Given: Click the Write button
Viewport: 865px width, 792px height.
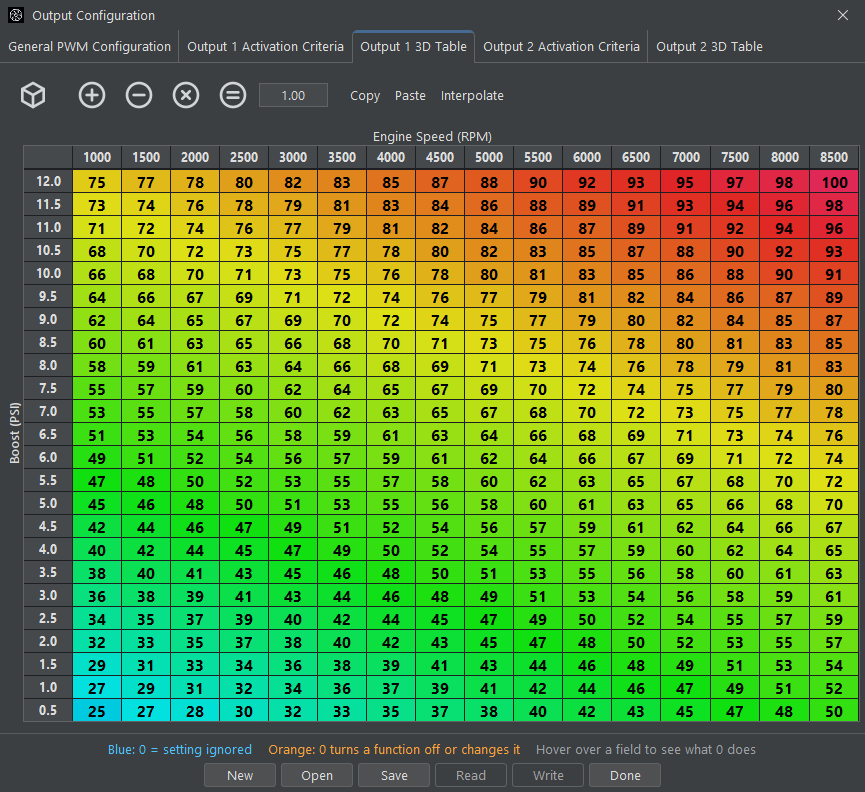Looking at the screenshot, I should pos(548,775).
